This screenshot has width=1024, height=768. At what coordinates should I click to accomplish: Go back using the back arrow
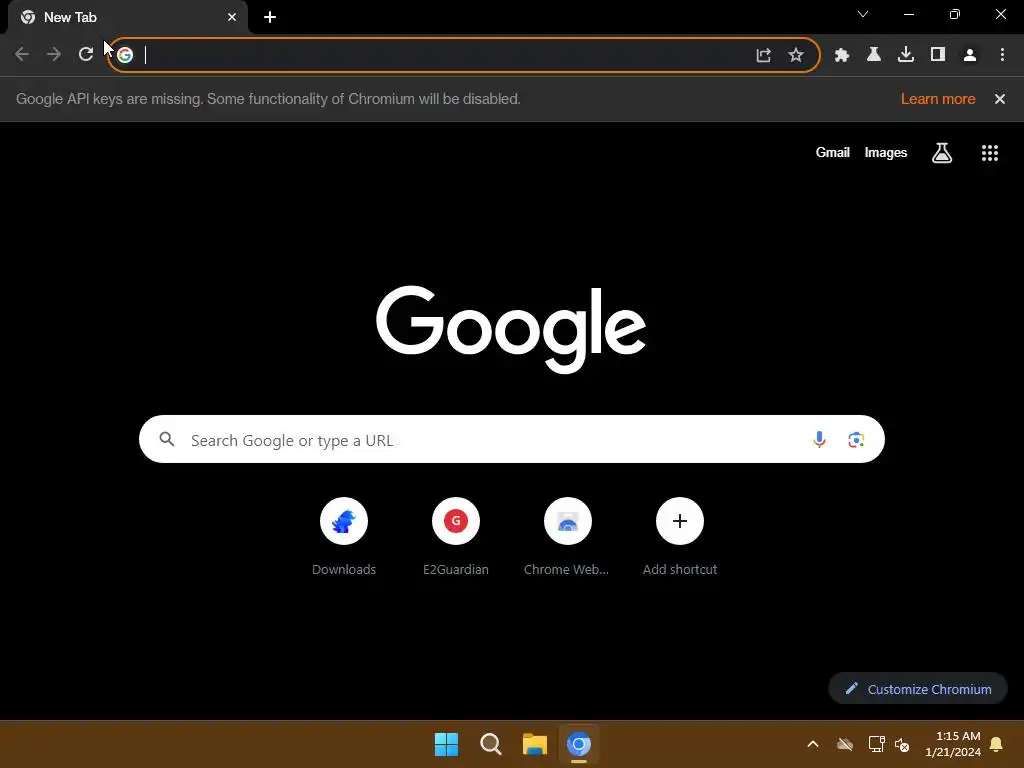22,54
